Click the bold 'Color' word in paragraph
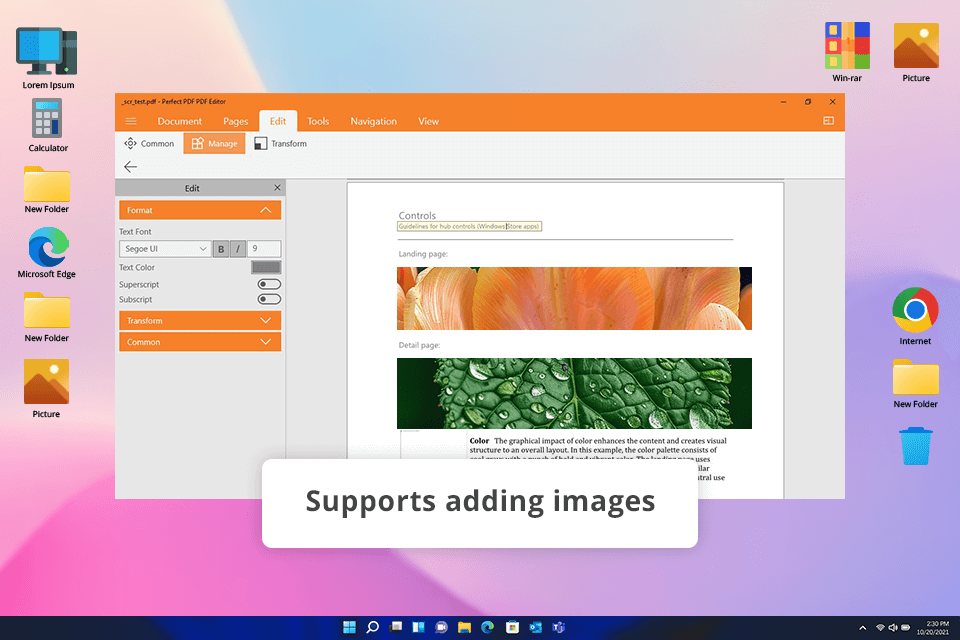Viewport: 960px width, 640px height. tap(479, 440)
